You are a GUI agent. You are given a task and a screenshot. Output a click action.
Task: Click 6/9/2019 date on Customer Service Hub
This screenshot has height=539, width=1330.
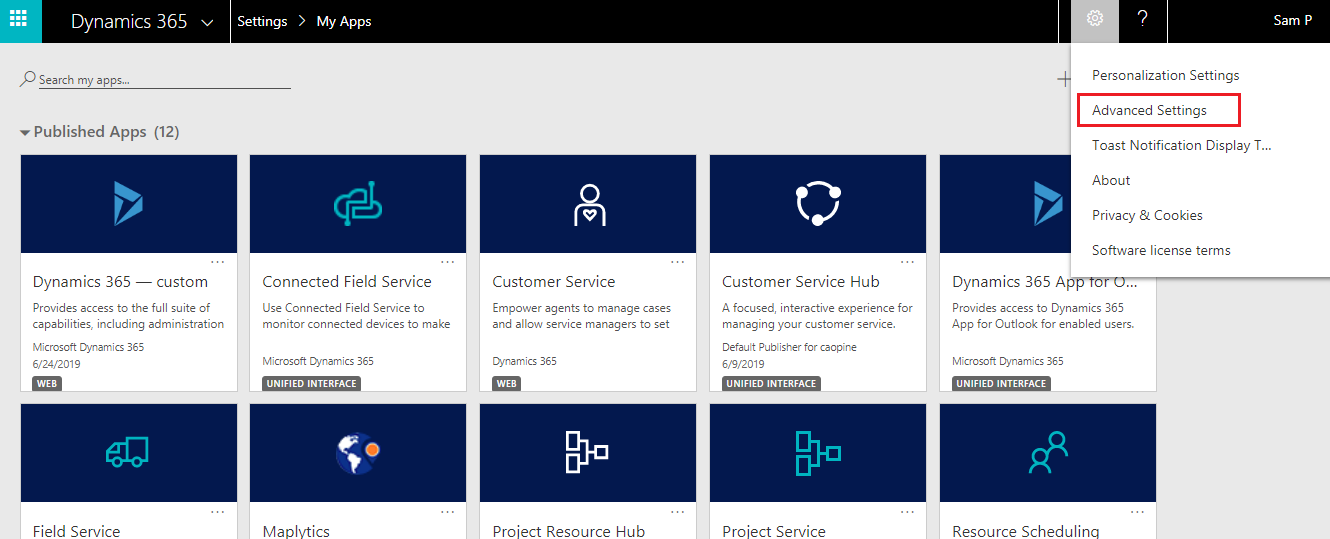coord(743,364)
